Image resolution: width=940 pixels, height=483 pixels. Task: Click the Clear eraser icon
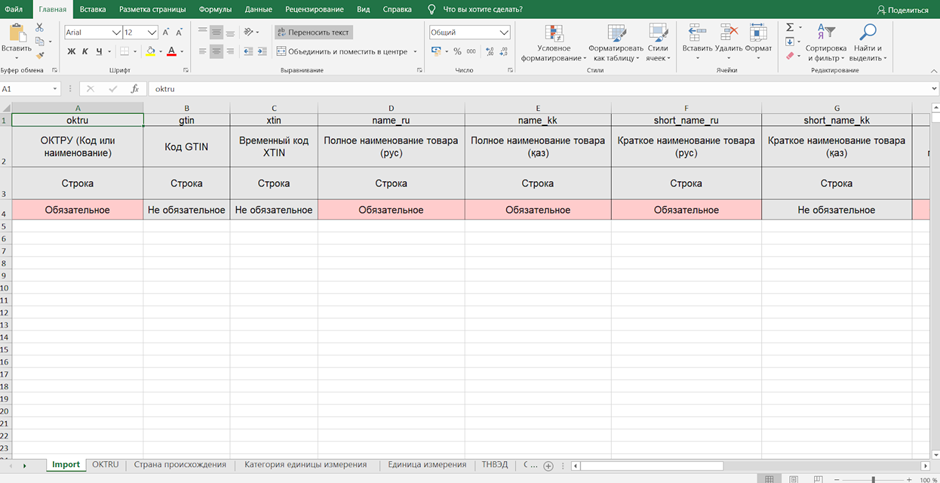click(790, 56)
